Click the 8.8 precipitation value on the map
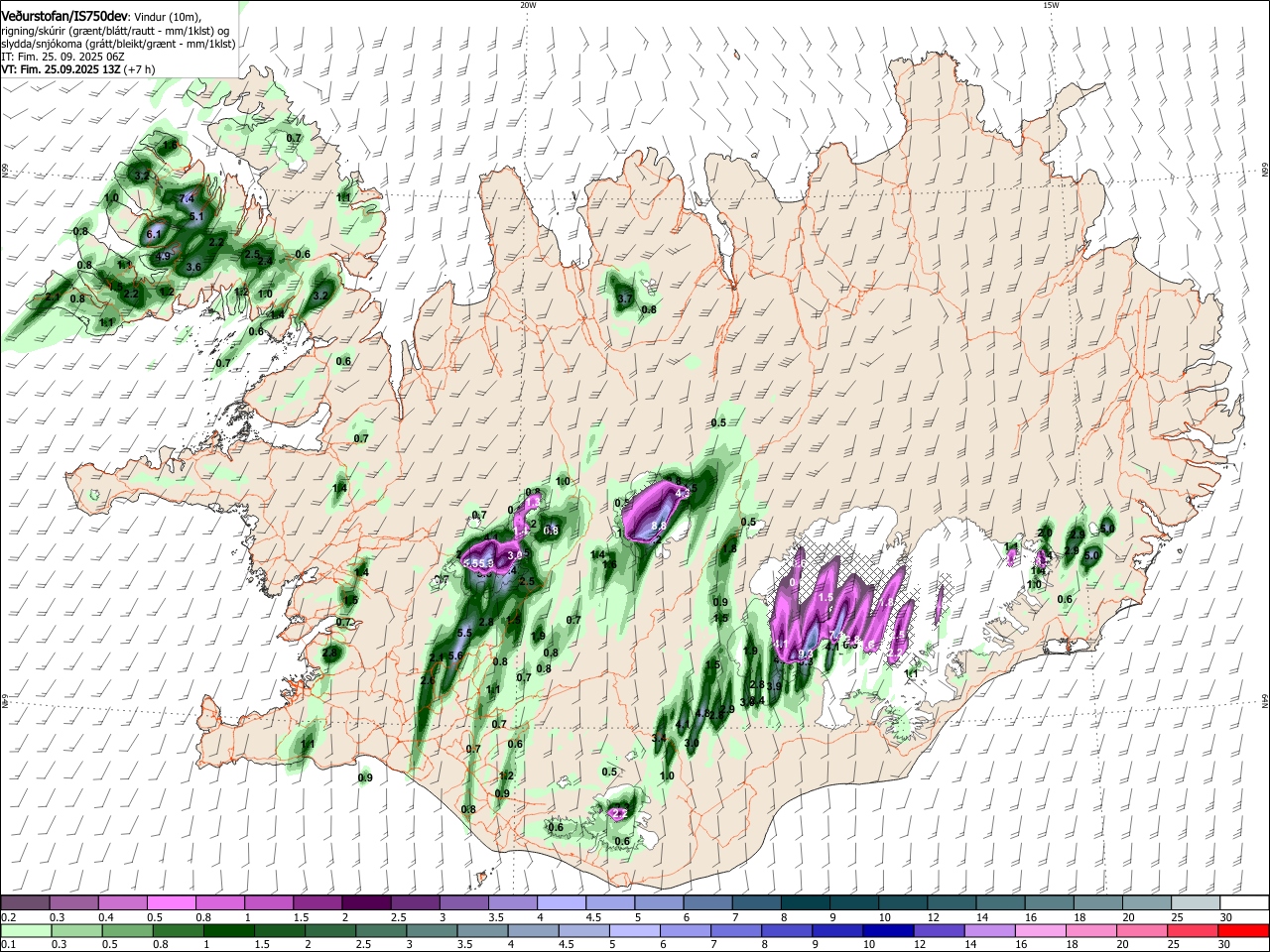This screenshot has height=952, width=1270. pyautogui.click(x=659, y=526)
